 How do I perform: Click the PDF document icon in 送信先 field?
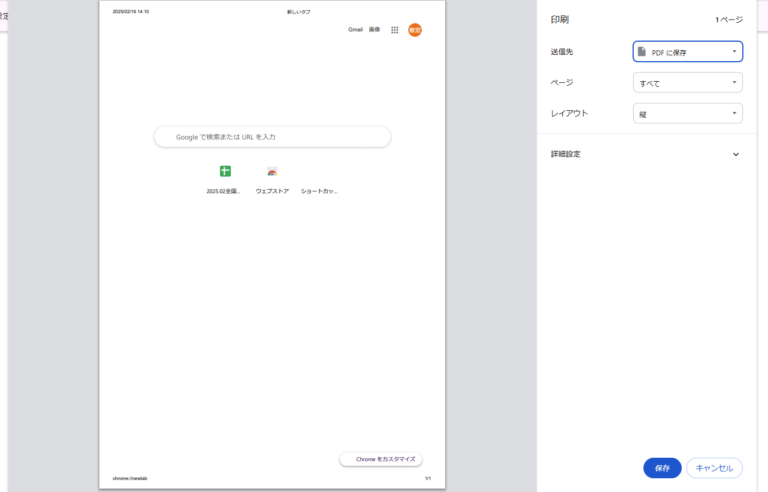tap(642, 51)
